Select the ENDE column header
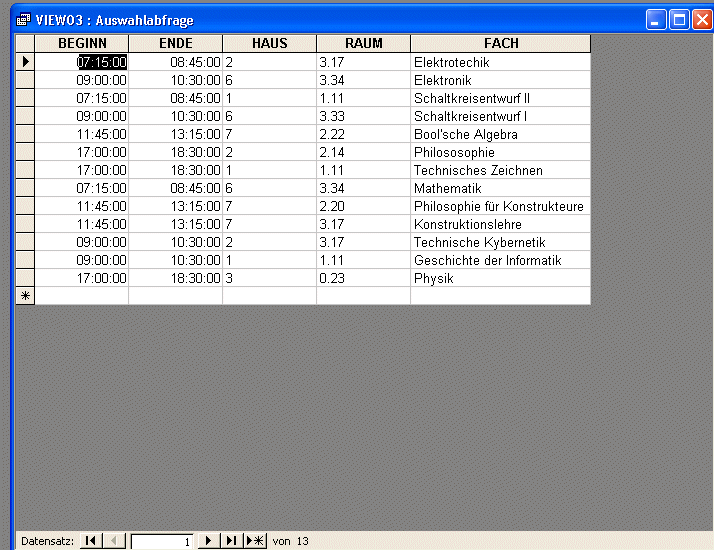The width and height of the screenshot is (714, 550). [176, 43]
